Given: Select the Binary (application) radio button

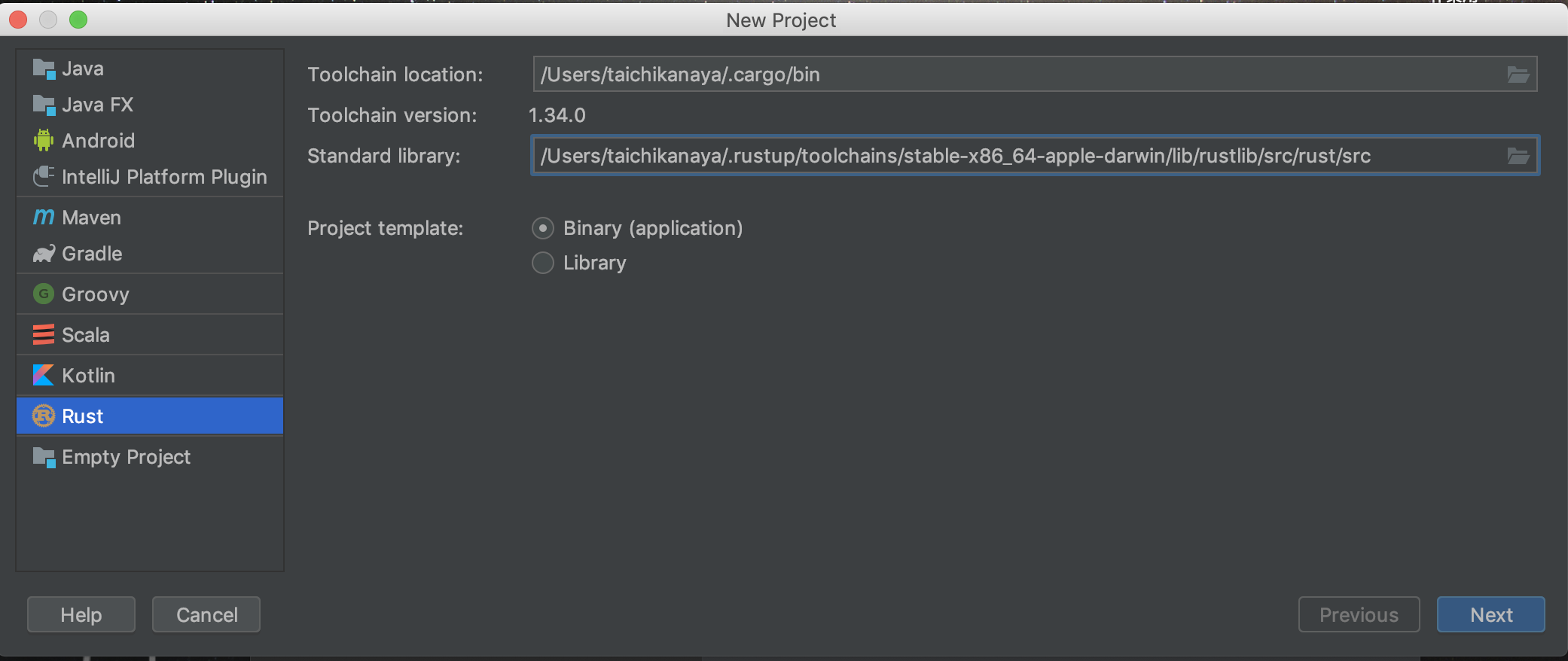Looking at the screenshot, I should [543, 228].
